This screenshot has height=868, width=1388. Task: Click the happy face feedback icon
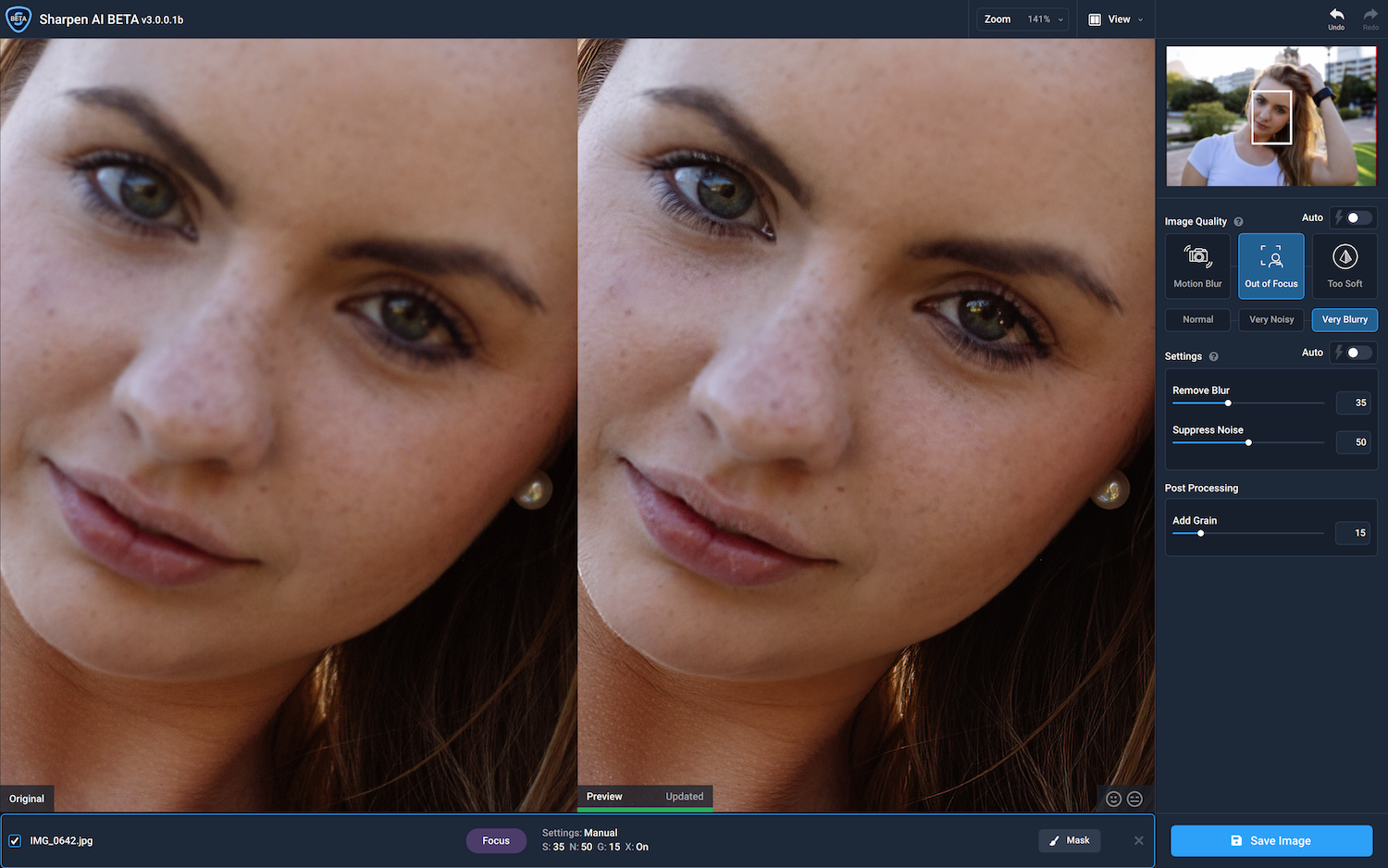point(1114,799)
